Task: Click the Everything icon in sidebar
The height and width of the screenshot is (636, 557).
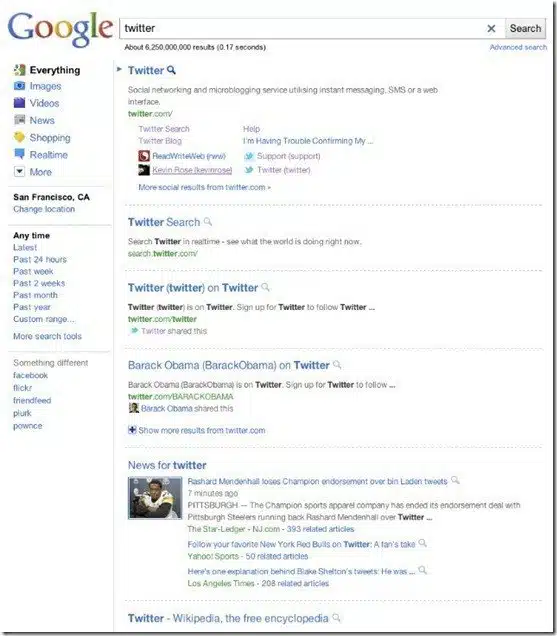Action: (19, 70)
